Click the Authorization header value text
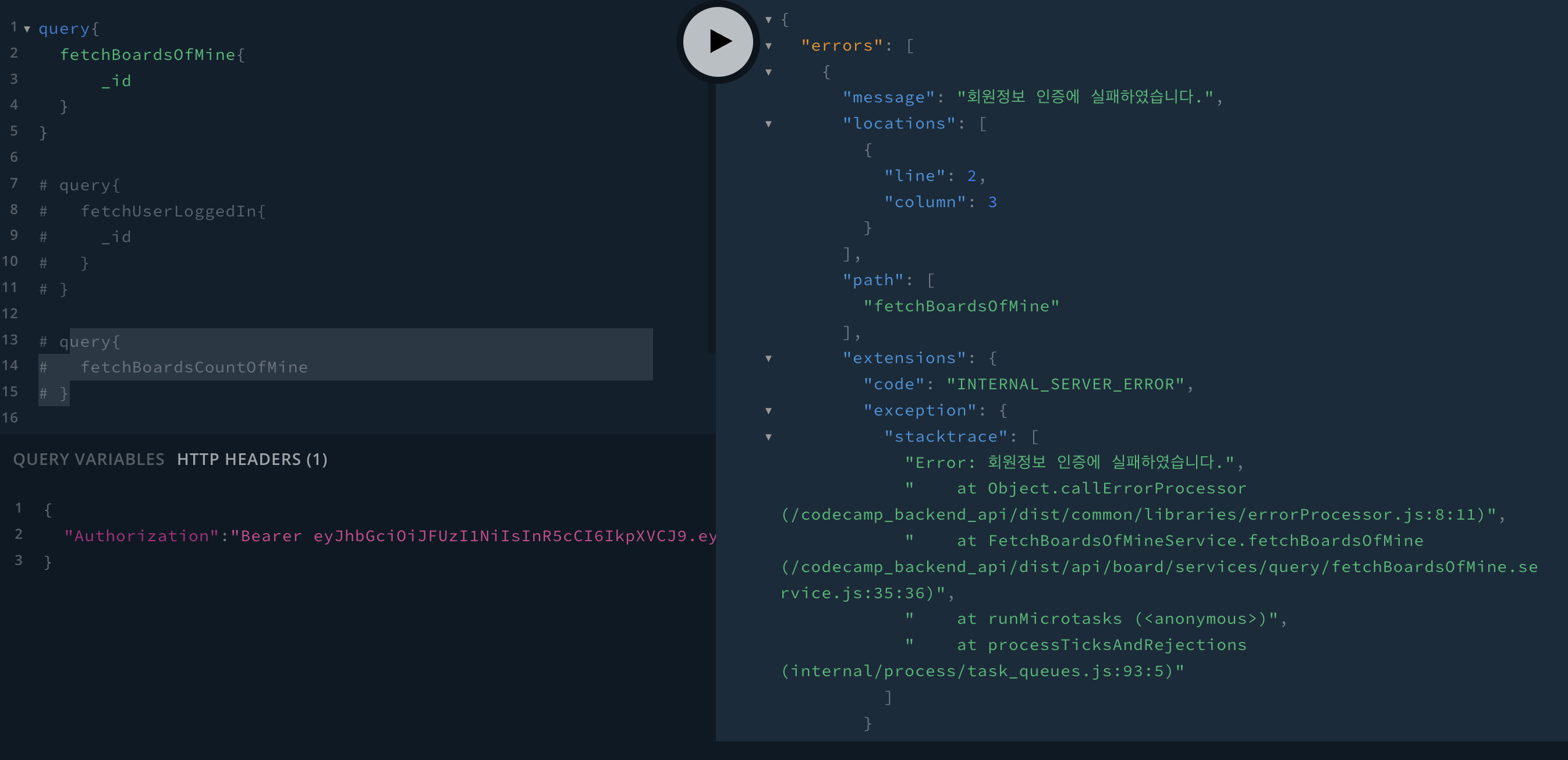The width and height of the screenshot is (1568, 760). tap(475, 536)
